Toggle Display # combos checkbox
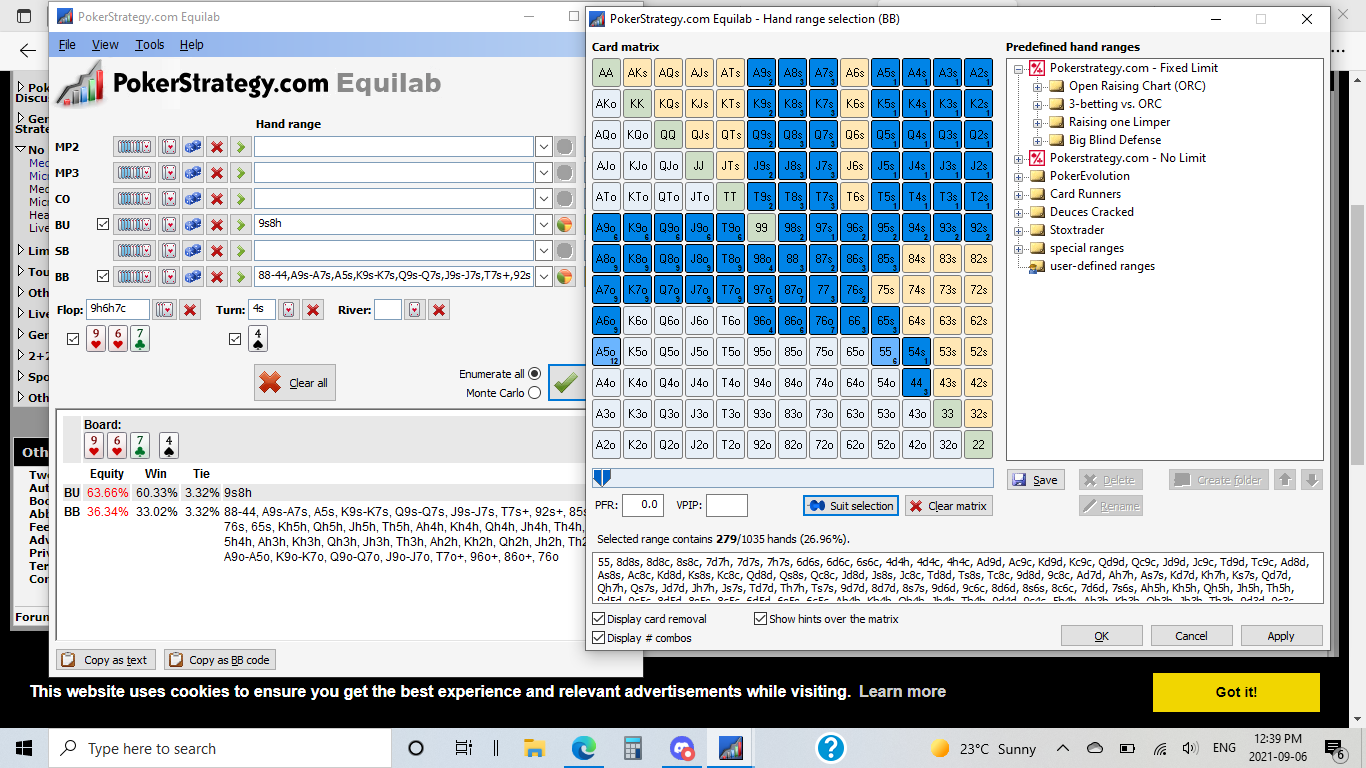Viewport: 1366px width, 768px height. click(599, 638)
